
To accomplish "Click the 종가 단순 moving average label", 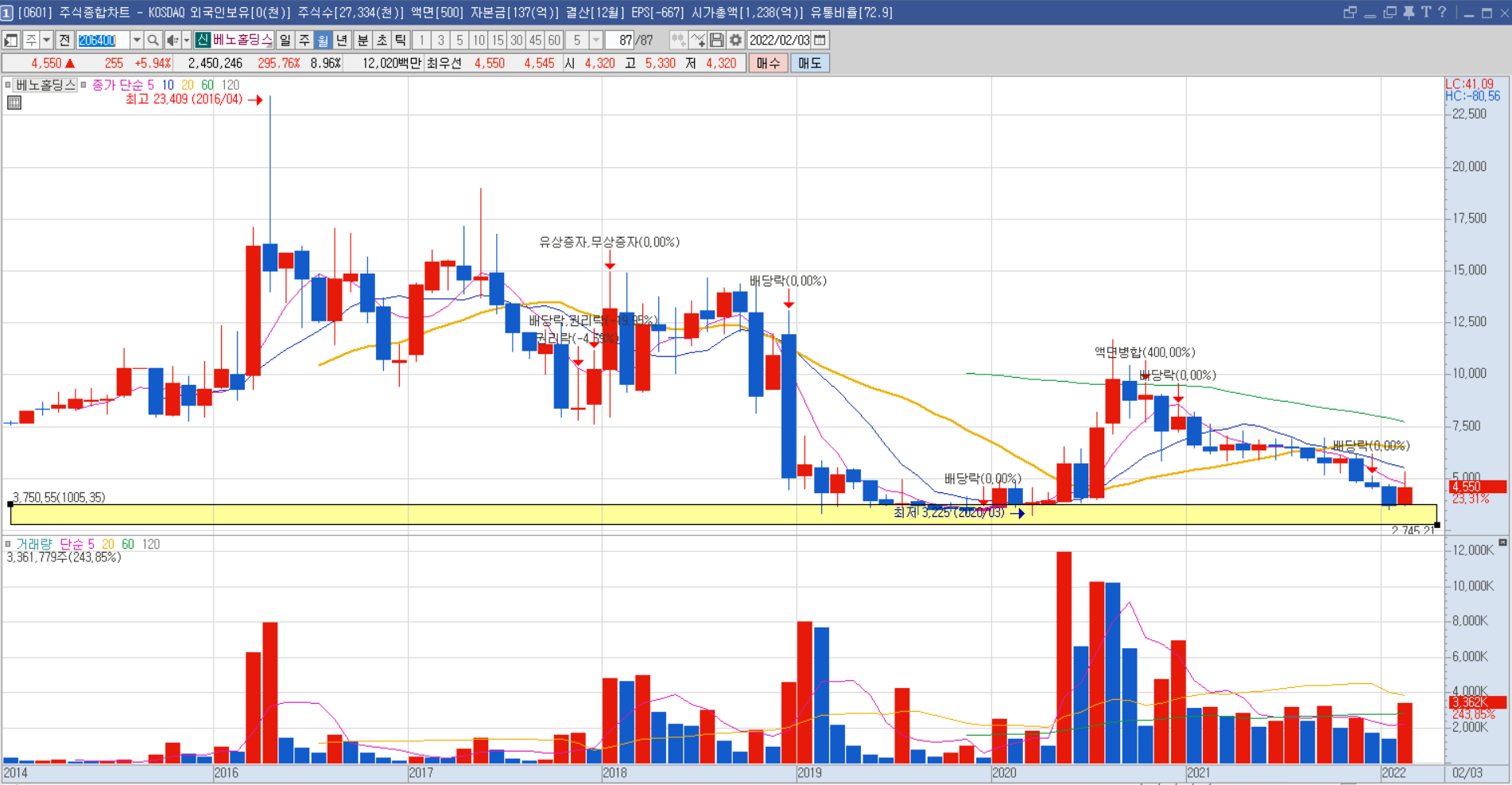I will point(118,85).
